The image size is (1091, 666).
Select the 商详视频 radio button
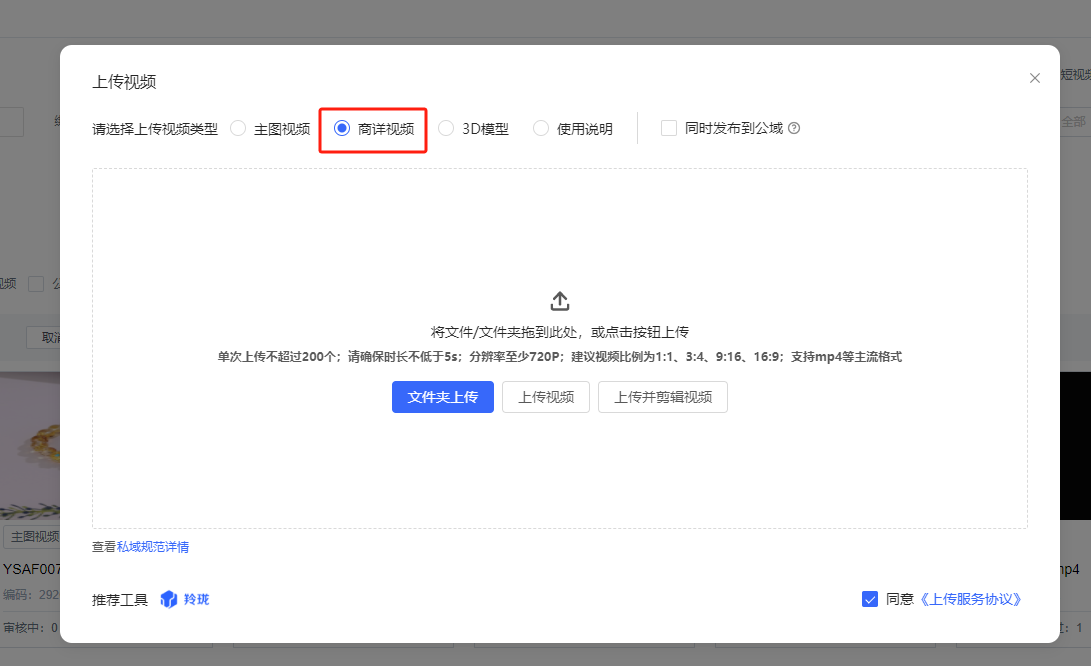coord(342,128)
